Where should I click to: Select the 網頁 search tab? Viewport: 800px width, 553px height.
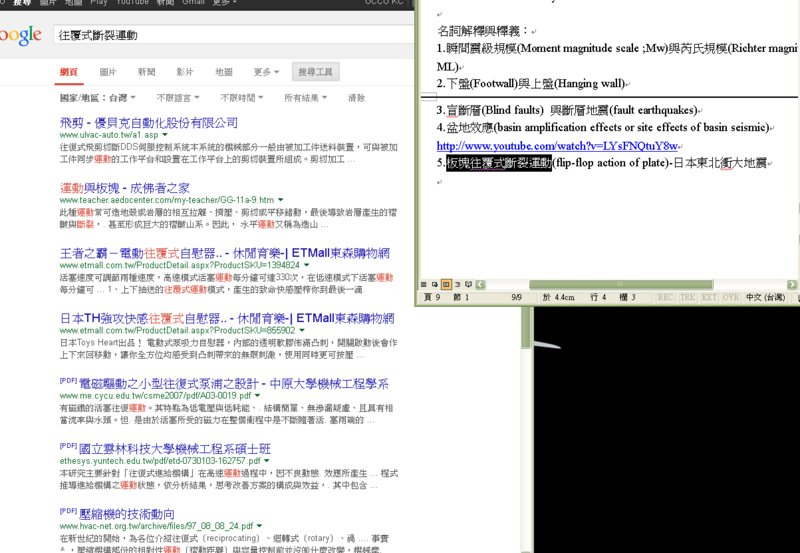click(68, 72)
